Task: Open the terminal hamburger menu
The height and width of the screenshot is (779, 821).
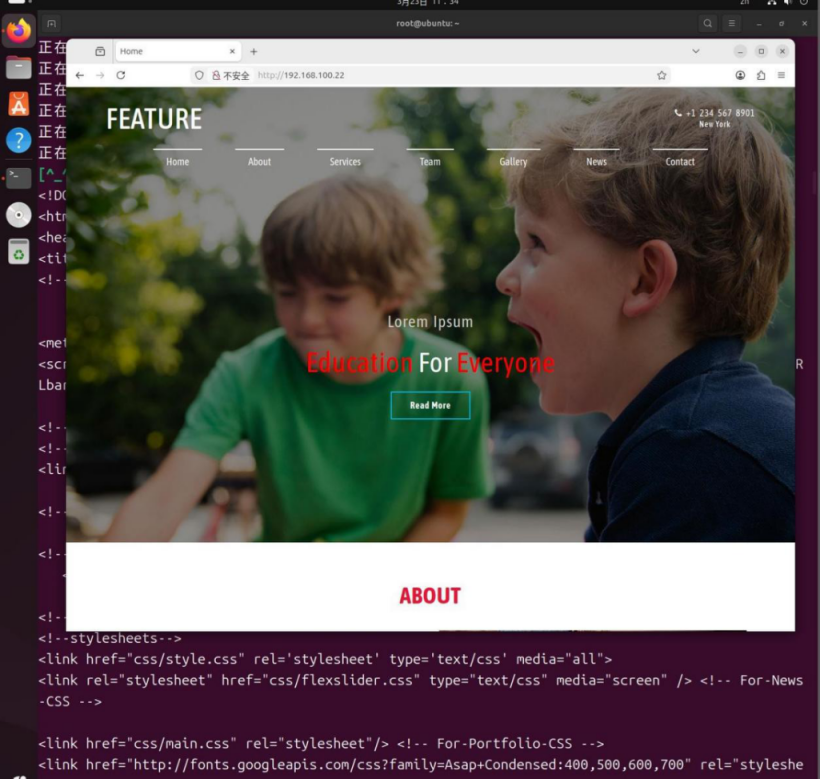Action: [x=731, y=24]
